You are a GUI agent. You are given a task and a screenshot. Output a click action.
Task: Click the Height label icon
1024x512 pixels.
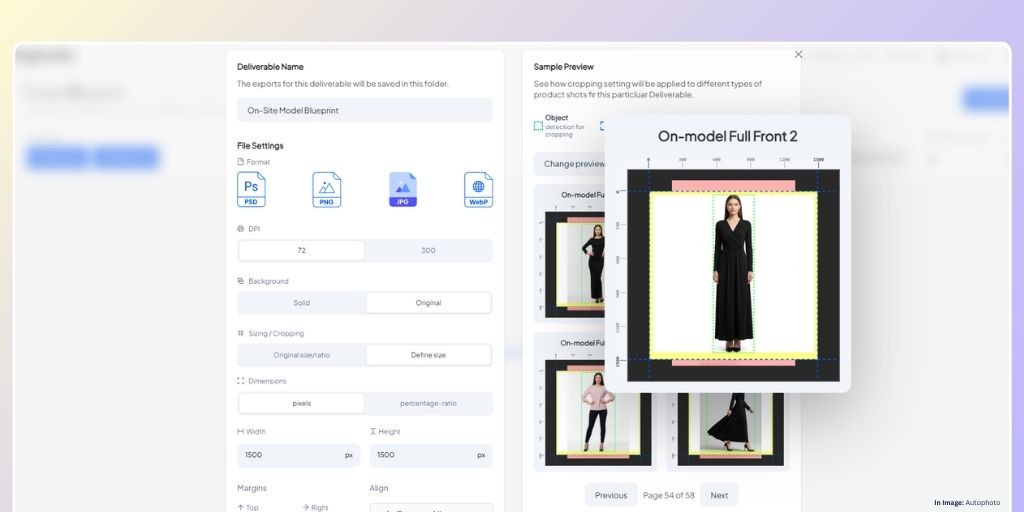(x=373, y=431)
